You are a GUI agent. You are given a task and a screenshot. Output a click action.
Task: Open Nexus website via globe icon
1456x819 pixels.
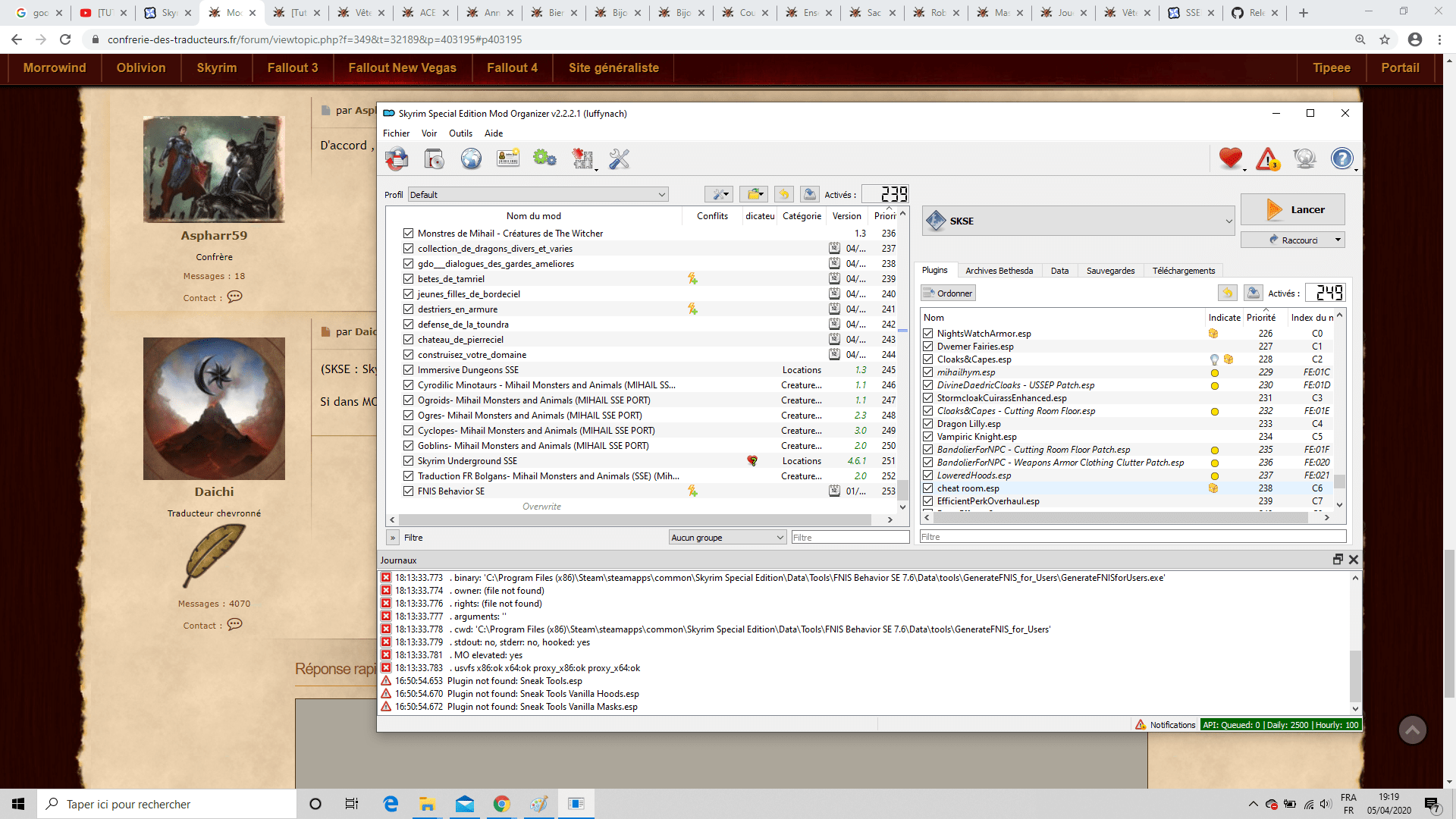click(471, 158)
